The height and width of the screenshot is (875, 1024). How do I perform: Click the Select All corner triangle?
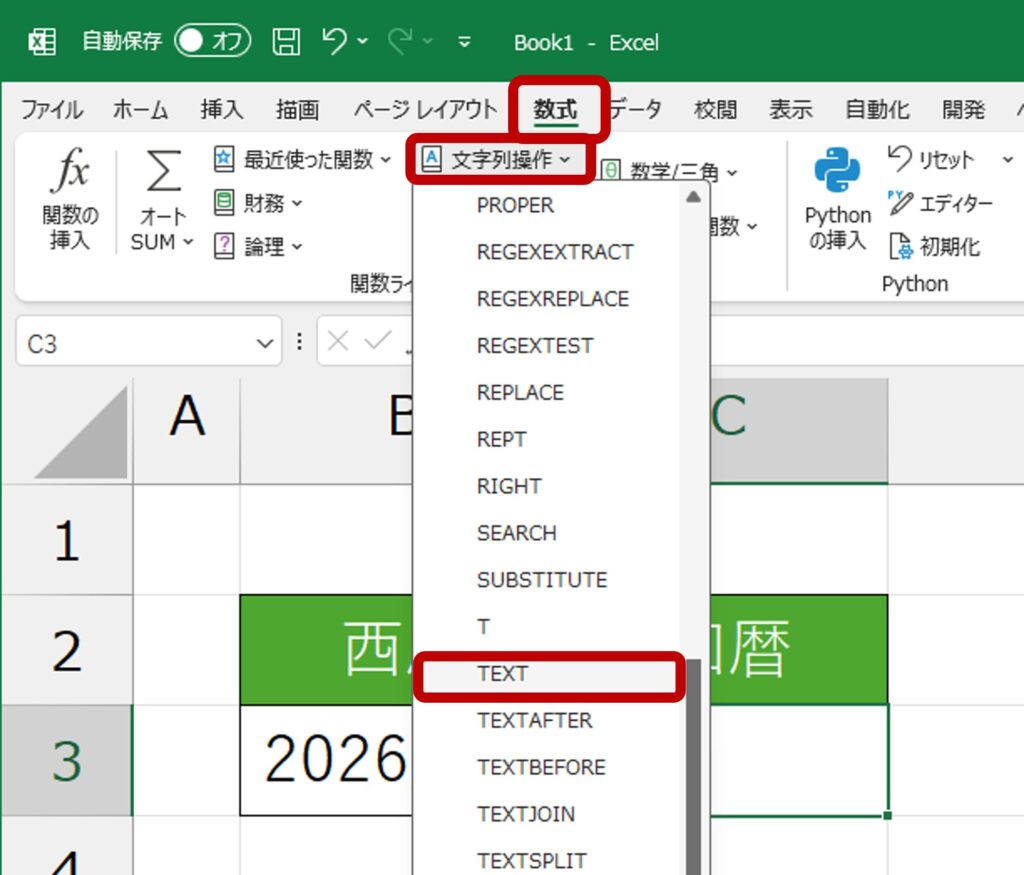85,433
